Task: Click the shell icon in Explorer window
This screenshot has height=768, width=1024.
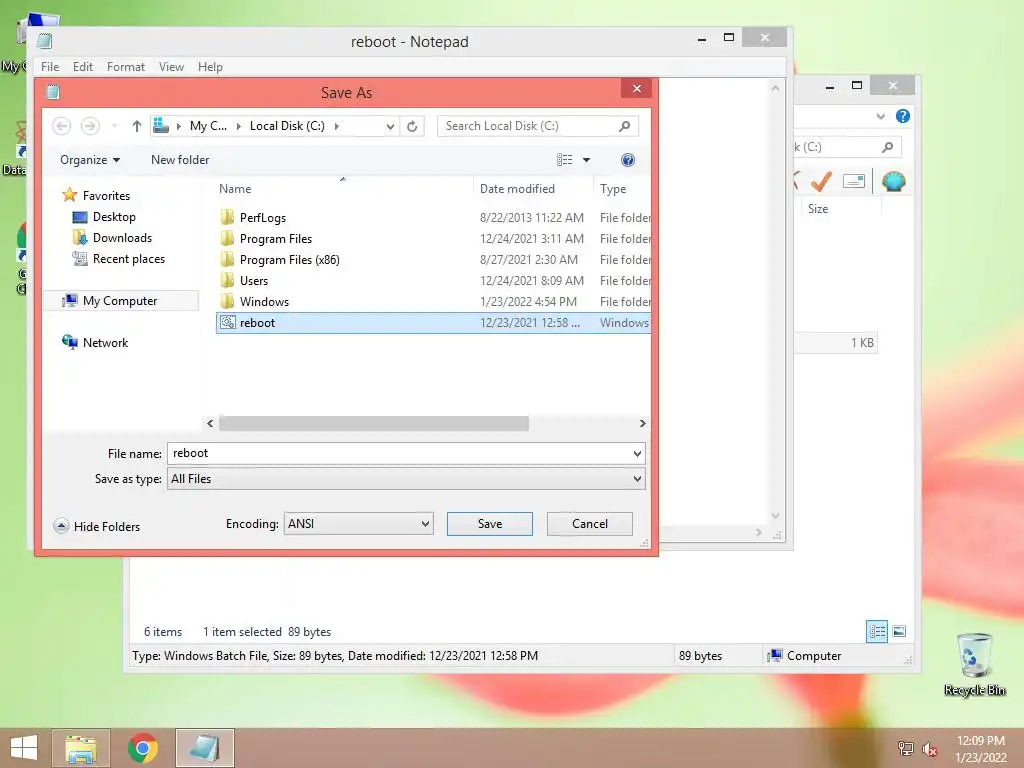Action: pos(893,181)
